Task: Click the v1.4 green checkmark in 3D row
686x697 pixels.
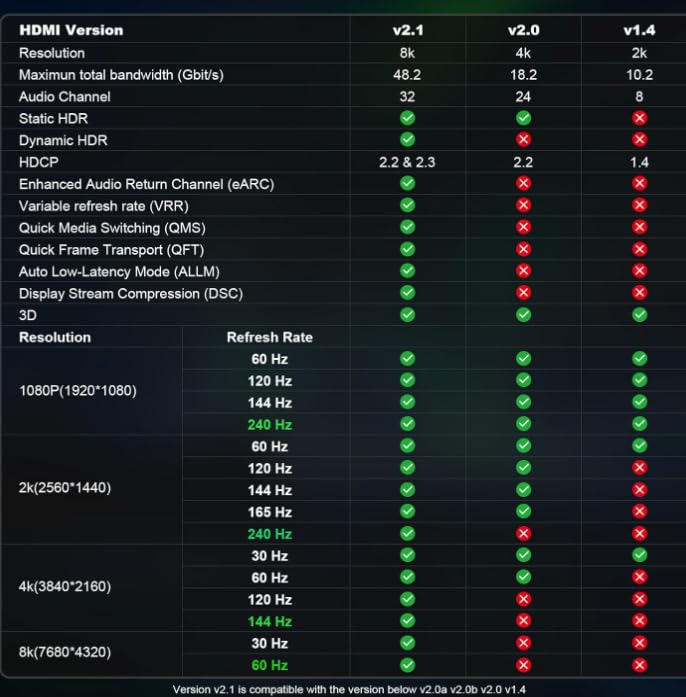Action: click(x=640, y=315)
